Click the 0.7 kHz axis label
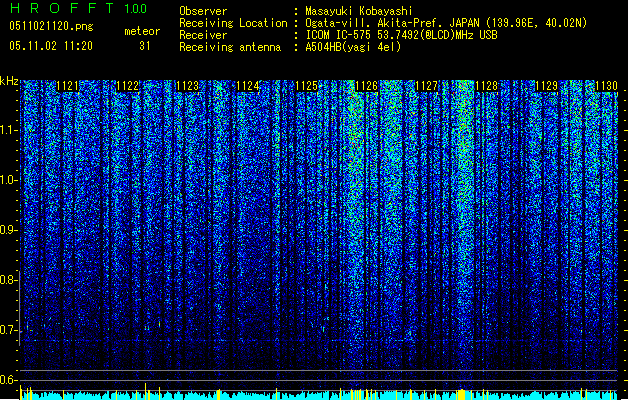 click(8, 330)
